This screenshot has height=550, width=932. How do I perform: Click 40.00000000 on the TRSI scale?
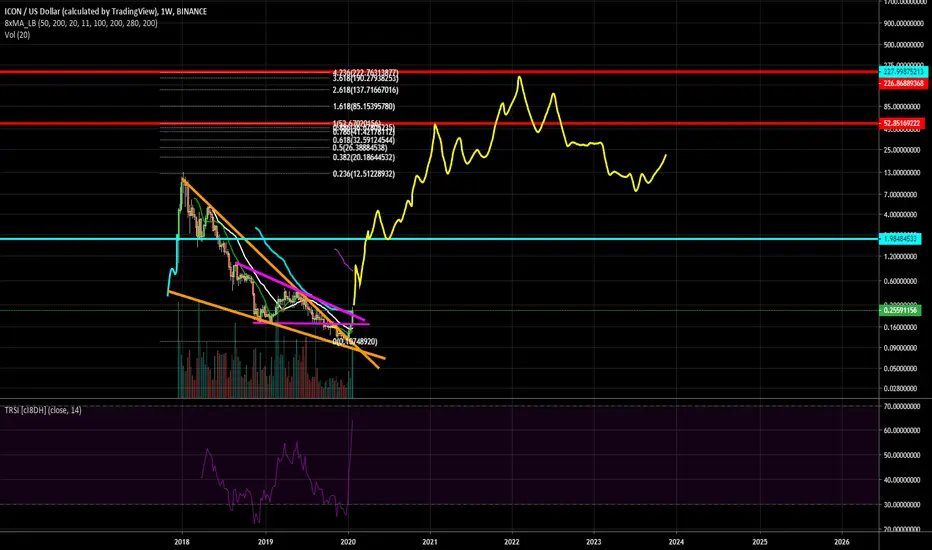(x=902, y=480)
